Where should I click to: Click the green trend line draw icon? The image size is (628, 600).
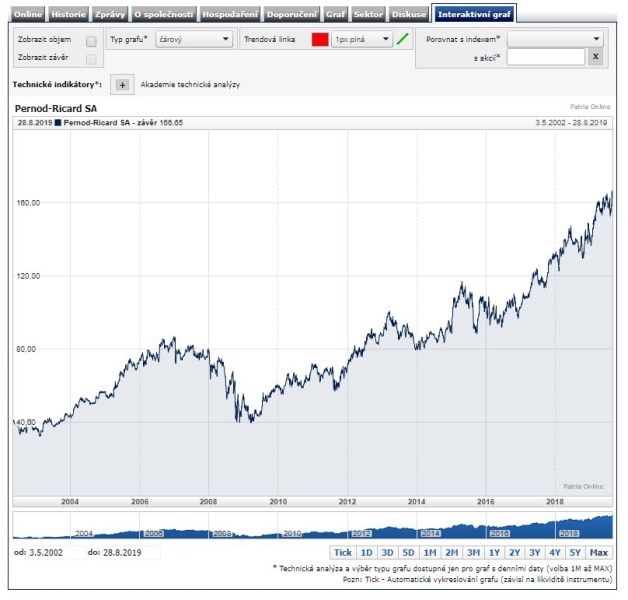point(403,40)
